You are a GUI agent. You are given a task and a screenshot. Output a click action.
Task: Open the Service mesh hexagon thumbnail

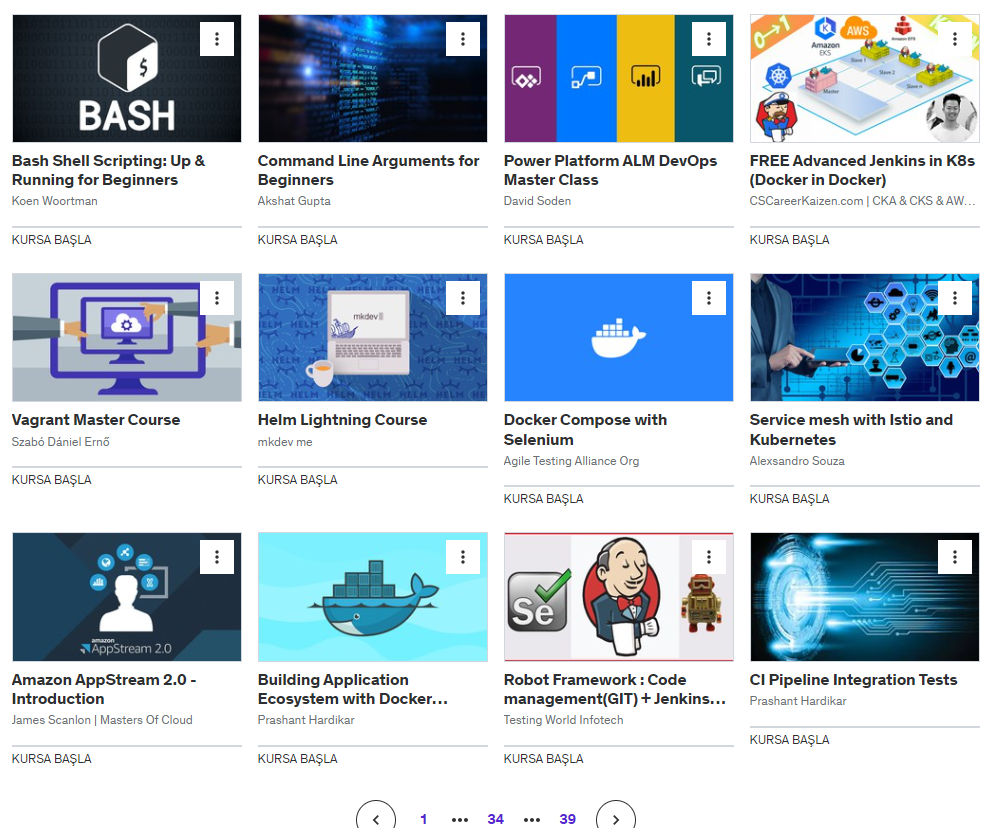[x=865, y=338]
